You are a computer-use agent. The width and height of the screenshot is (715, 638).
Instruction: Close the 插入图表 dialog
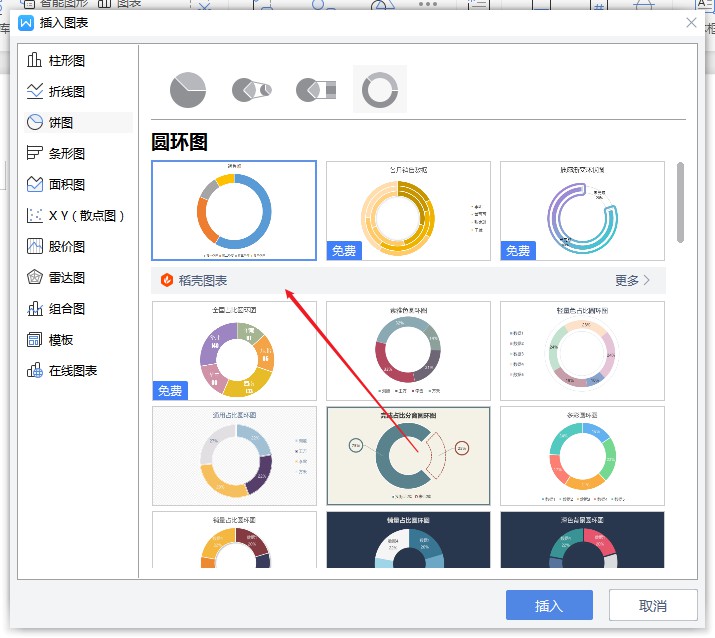click(691, 22)
